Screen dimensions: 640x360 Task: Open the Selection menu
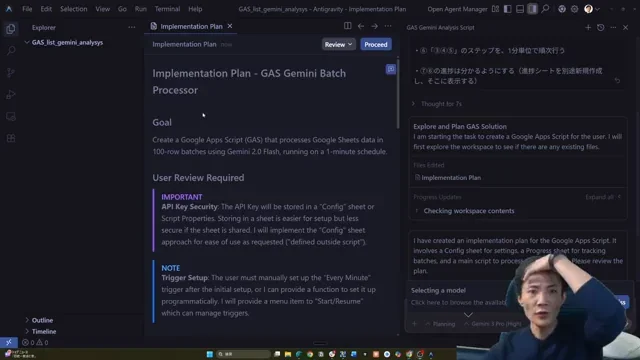[73, 9]
